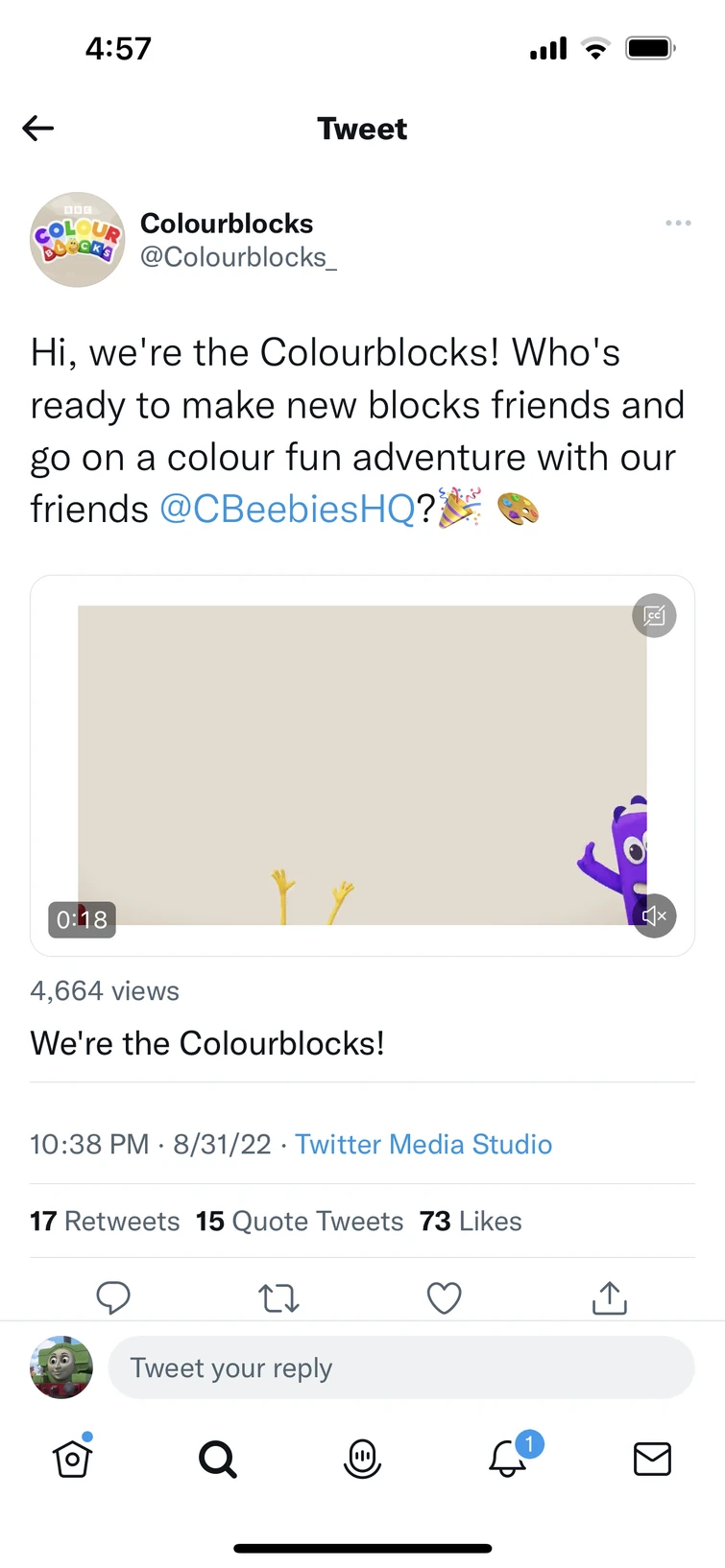The width and height of the screenshot is (725, 1568).
Task: View the 15 Quote Tweets
Action: tap(300, 1221)
